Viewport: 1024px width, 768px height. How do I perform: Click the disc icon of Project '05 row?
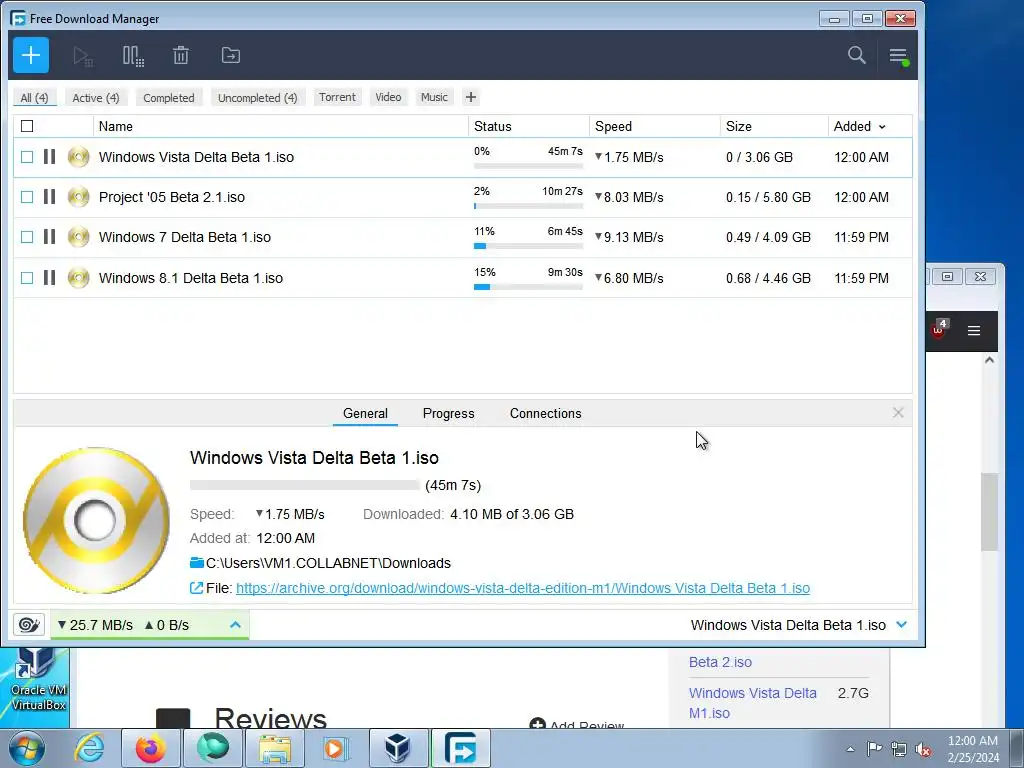coord(78,197)
